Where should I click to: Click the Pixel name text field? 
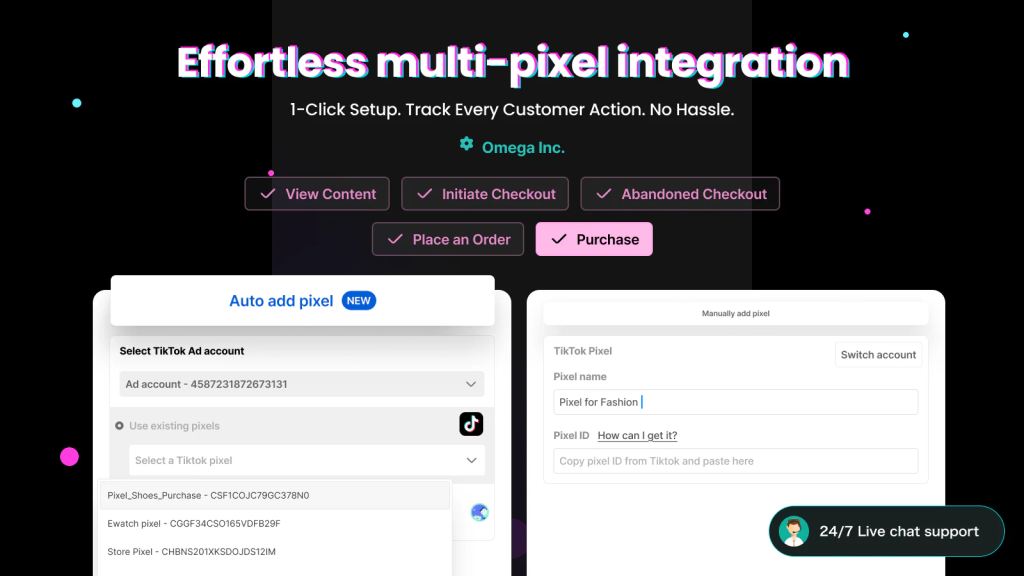(735, 402)
